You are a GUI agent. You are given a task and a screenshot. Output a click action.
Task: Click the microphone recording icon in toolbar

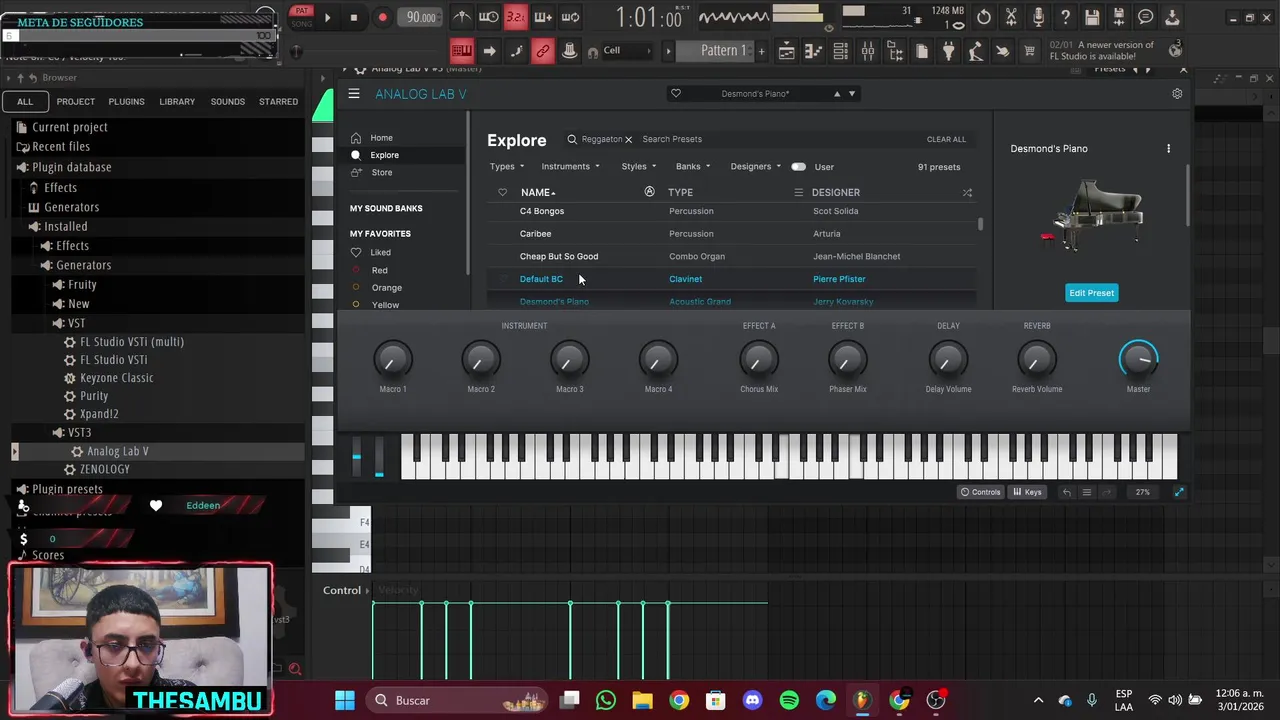click(1038, 17)
